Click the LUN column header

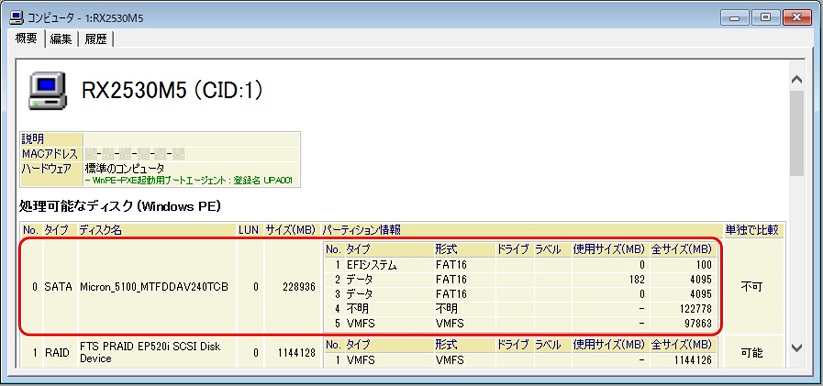tap(249, 230)
